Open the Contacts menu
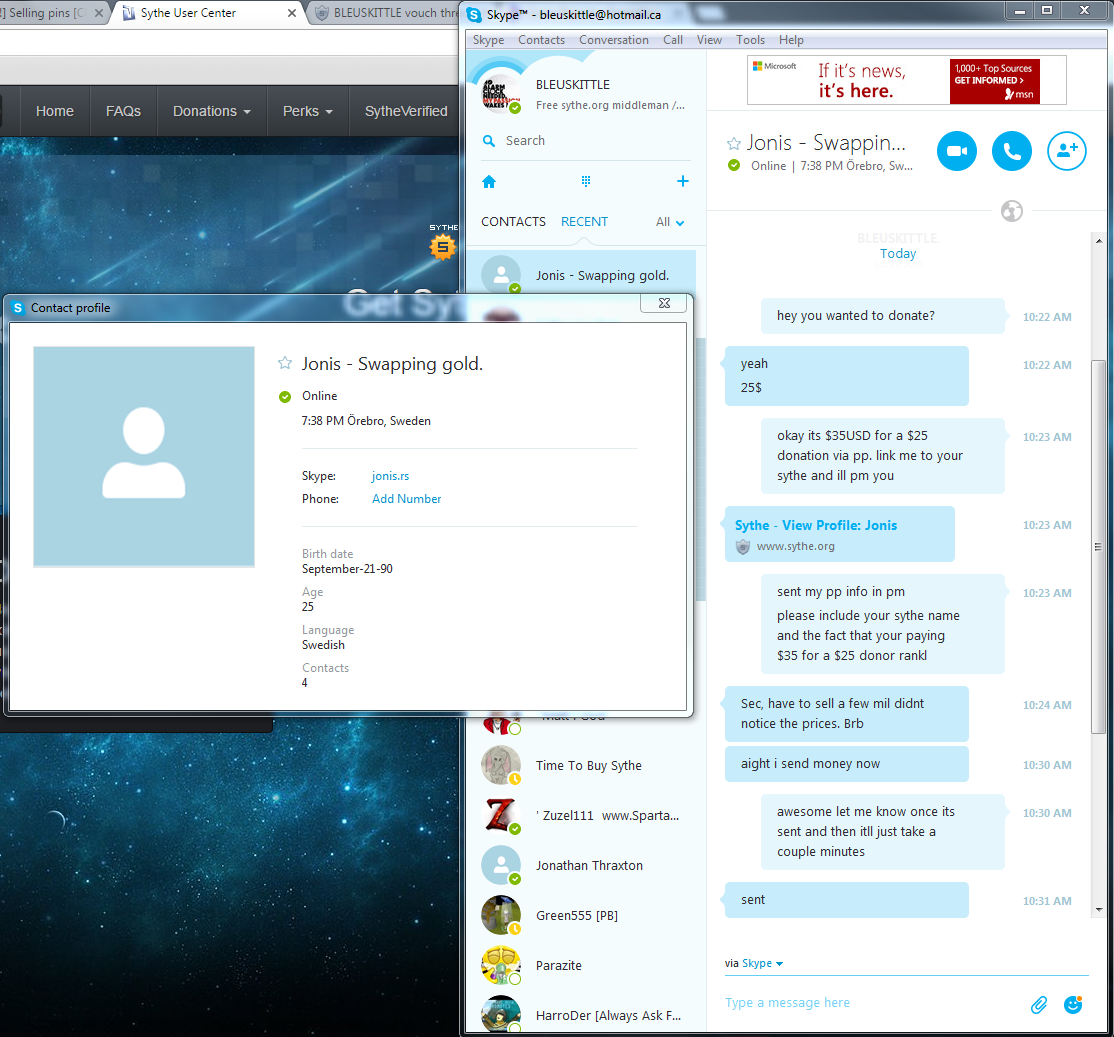 click(541, 40)
